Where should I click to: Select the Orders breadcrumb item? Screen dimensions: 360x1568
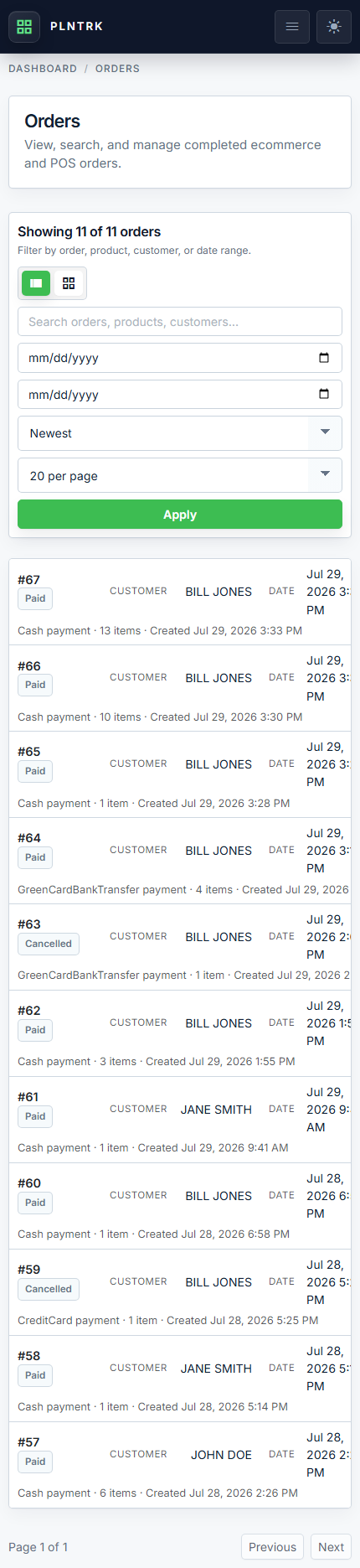(x=117, y=69)
